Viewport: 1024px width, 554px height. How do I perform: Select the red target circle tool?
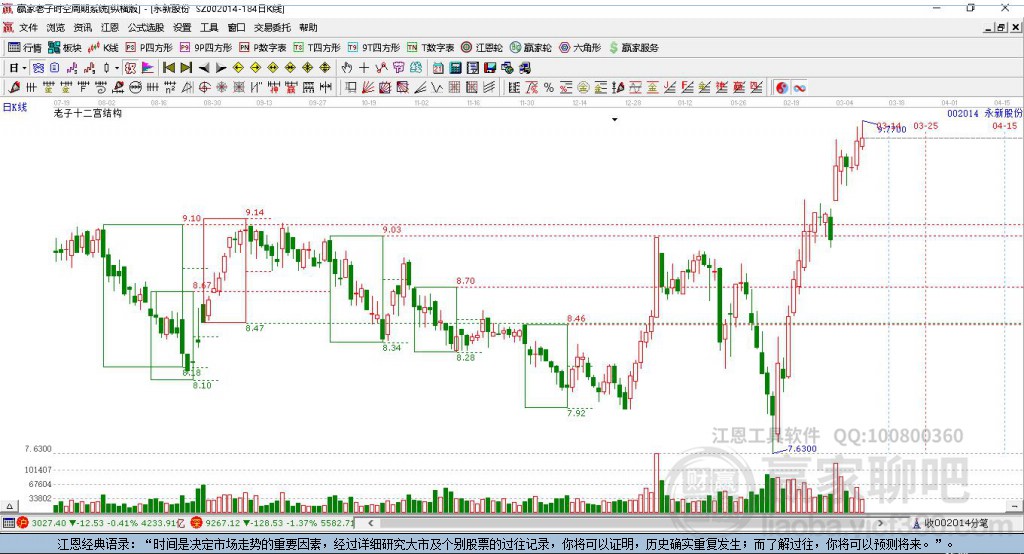204,87
